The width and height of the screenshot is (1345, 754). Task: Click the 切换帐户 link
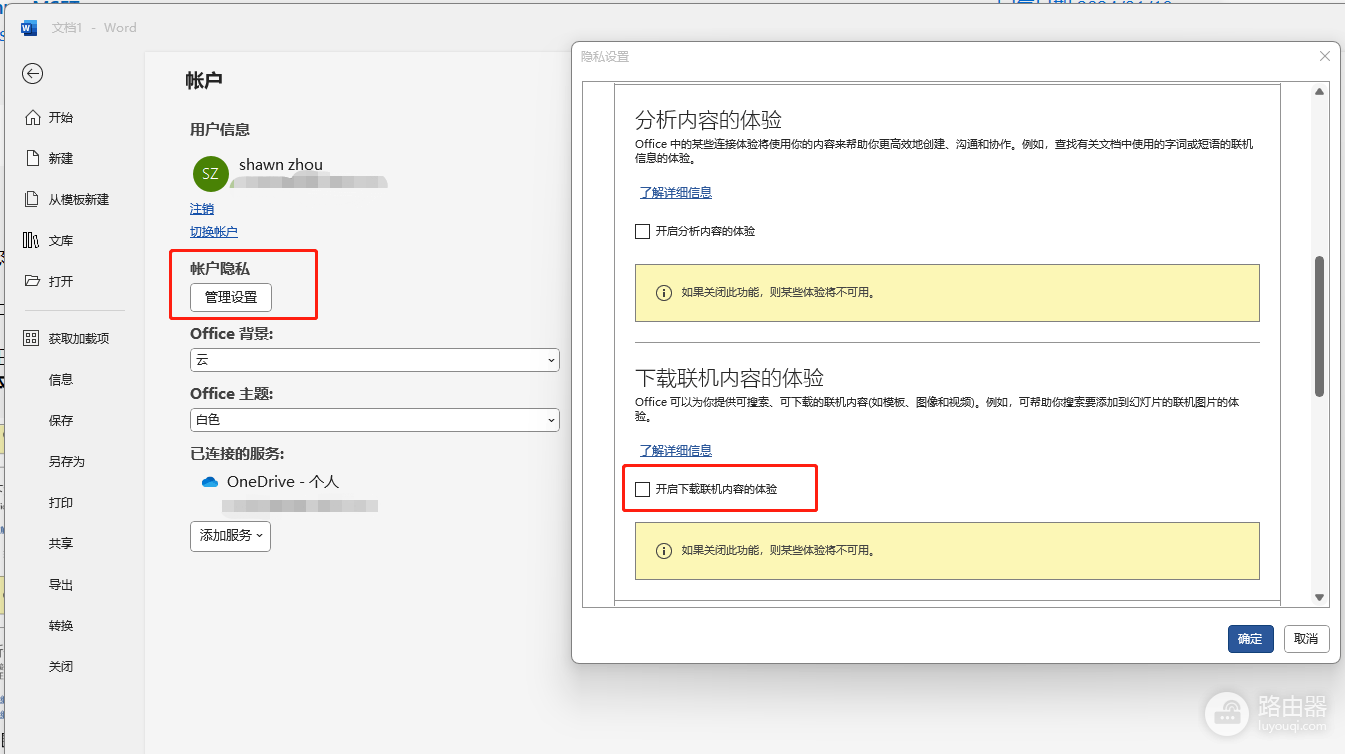tap(214, 232)
